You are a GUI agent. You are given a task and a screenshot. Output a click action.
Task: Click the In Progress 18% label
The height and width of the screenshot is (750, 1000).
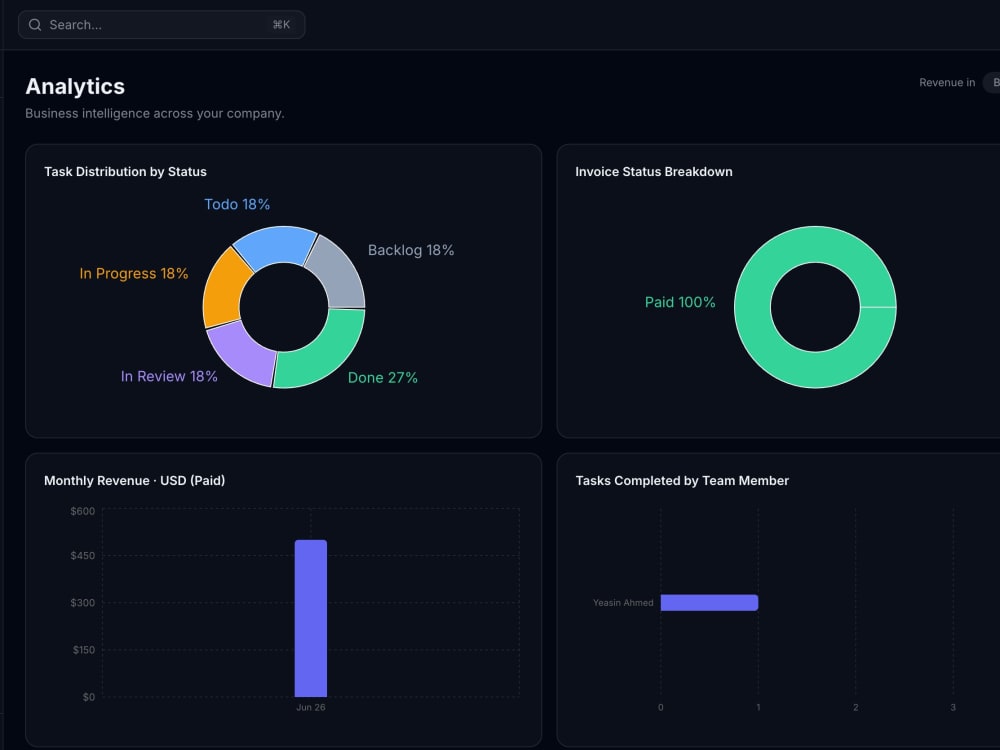click(x=134, y=274)
